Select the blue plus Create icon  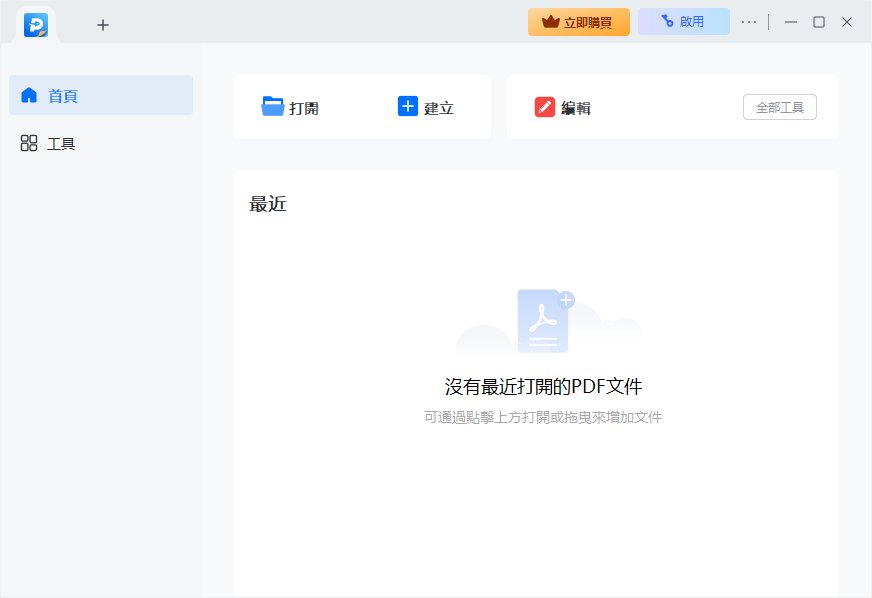coord(407,106)
